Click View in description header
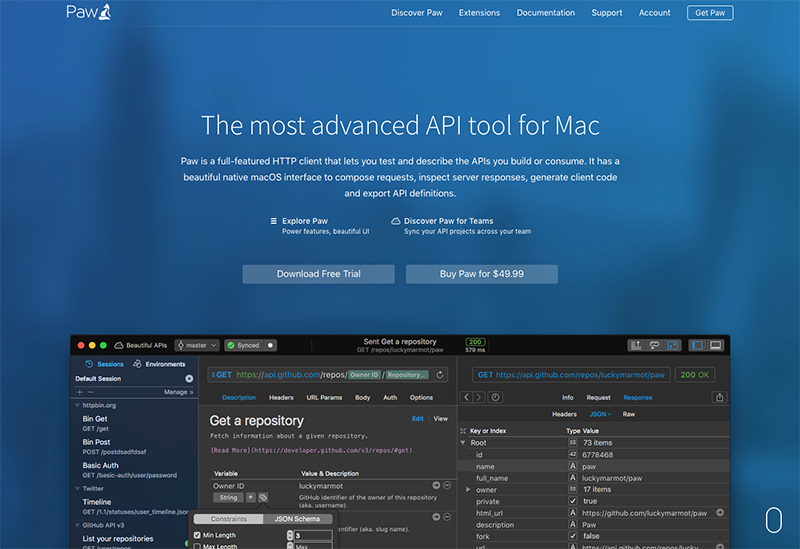Image resolution: width=800 pixels, height=549 pixels. click(440, 419)
